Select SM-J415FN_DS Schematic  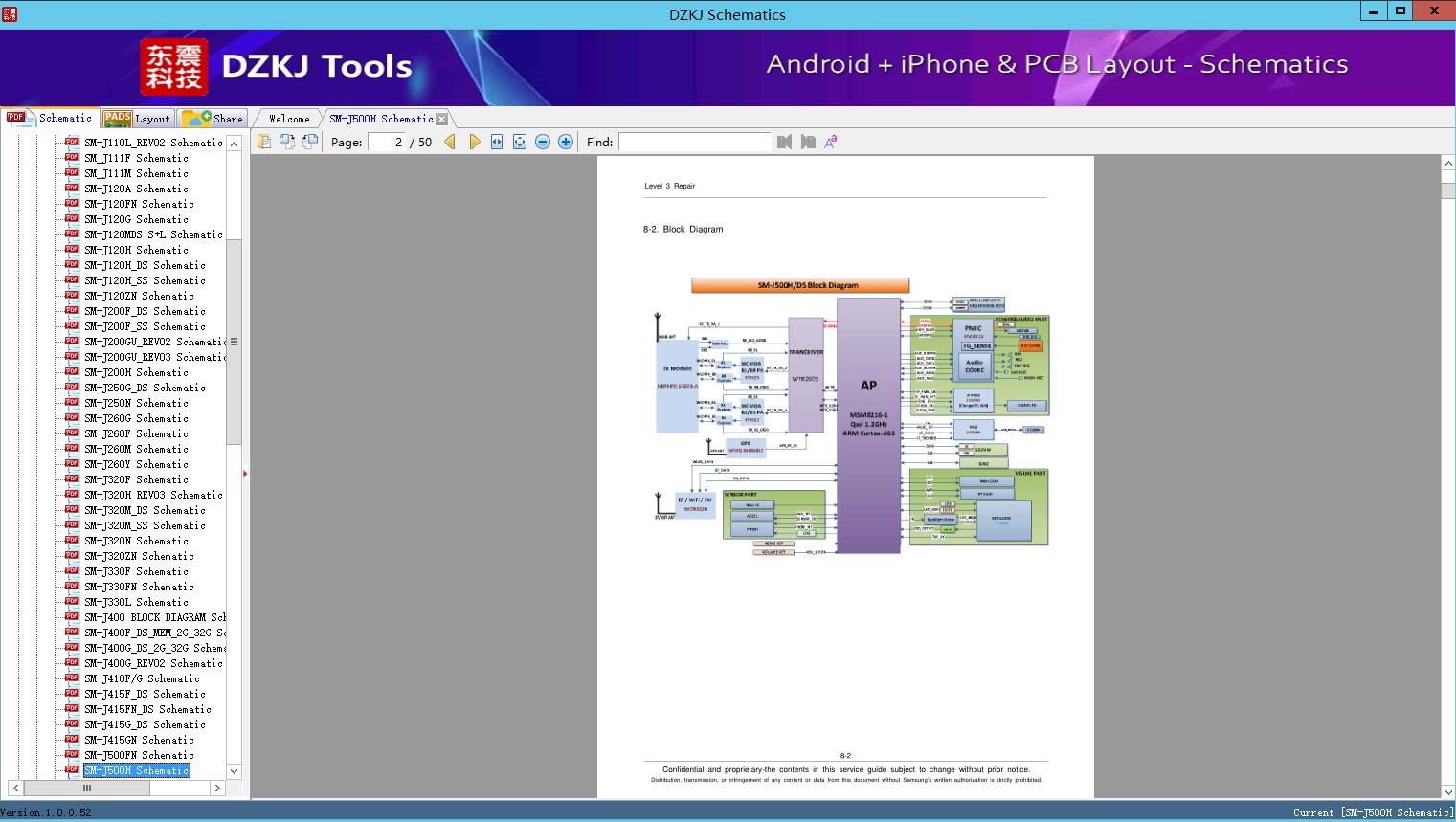(x=147, y=709)
